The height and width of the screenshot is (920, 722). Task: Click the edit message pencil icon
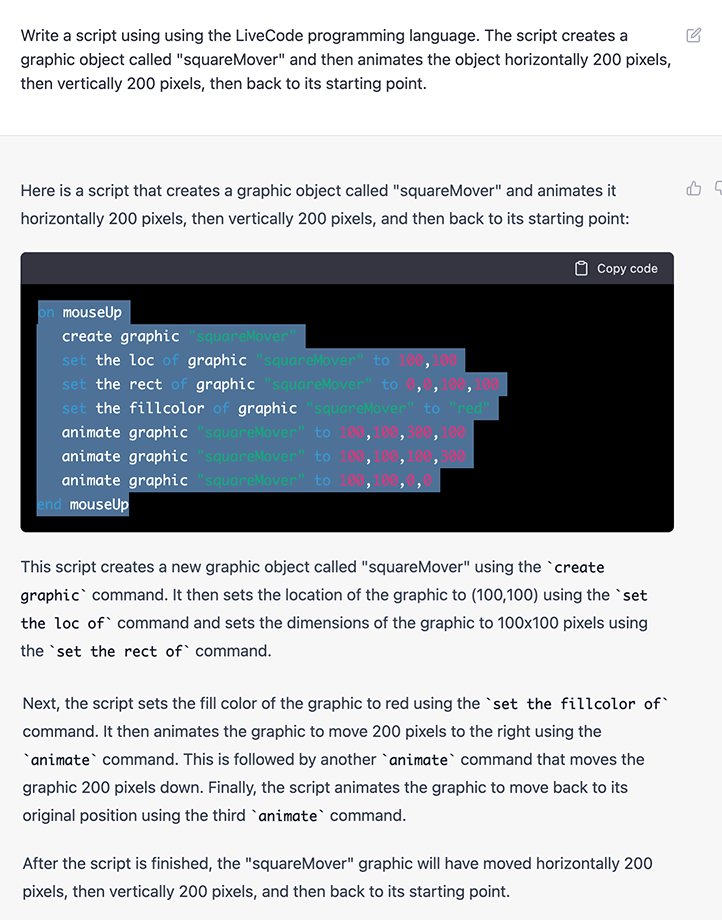click(694, 36)
